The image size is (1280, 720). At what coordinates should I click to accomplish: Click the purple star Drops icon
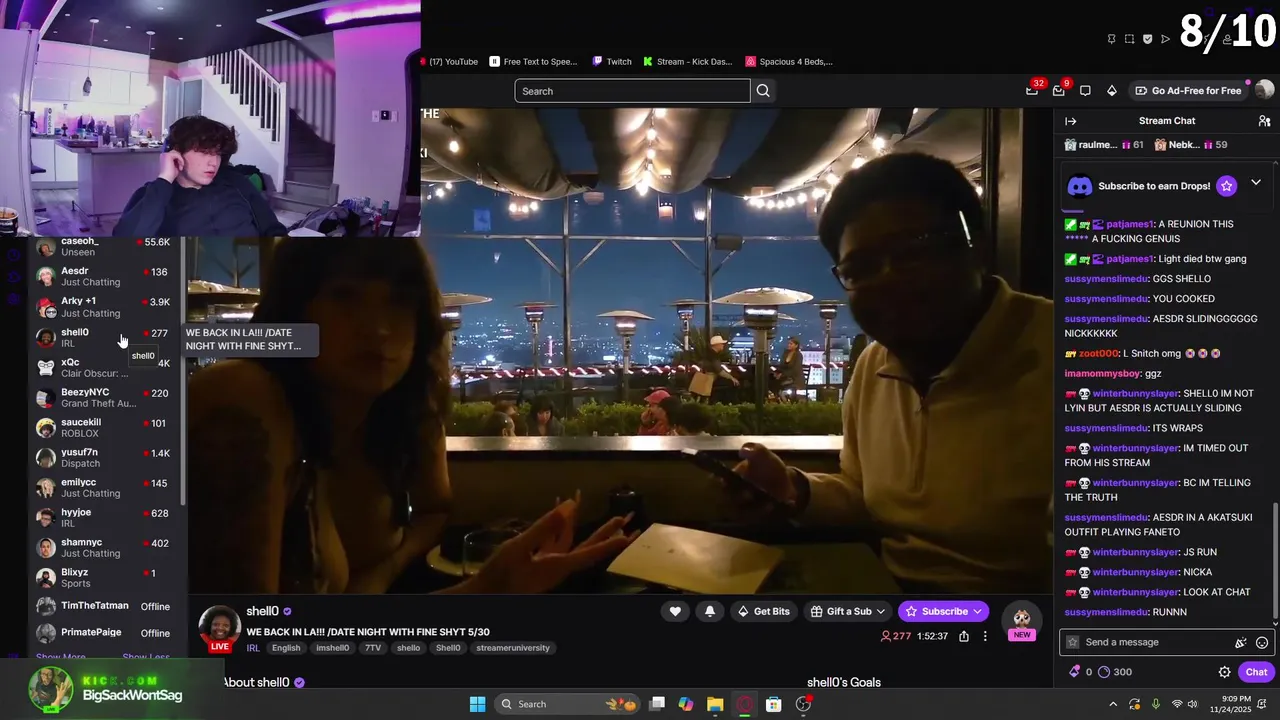point(1227,186)
